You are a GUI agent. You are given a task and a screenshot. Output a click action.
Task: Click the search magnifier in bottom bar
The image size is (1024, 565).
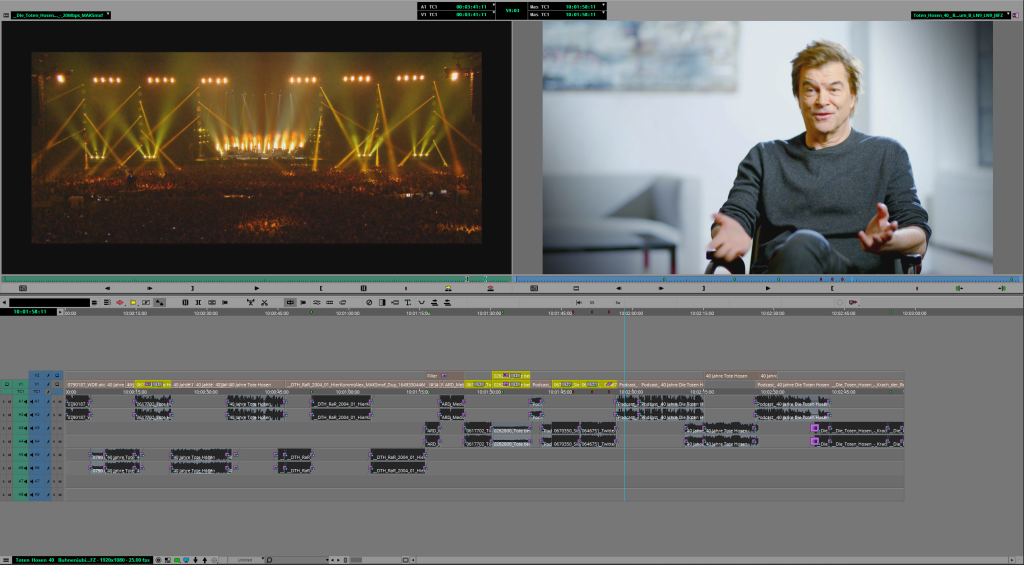click(x=269, y=560)
